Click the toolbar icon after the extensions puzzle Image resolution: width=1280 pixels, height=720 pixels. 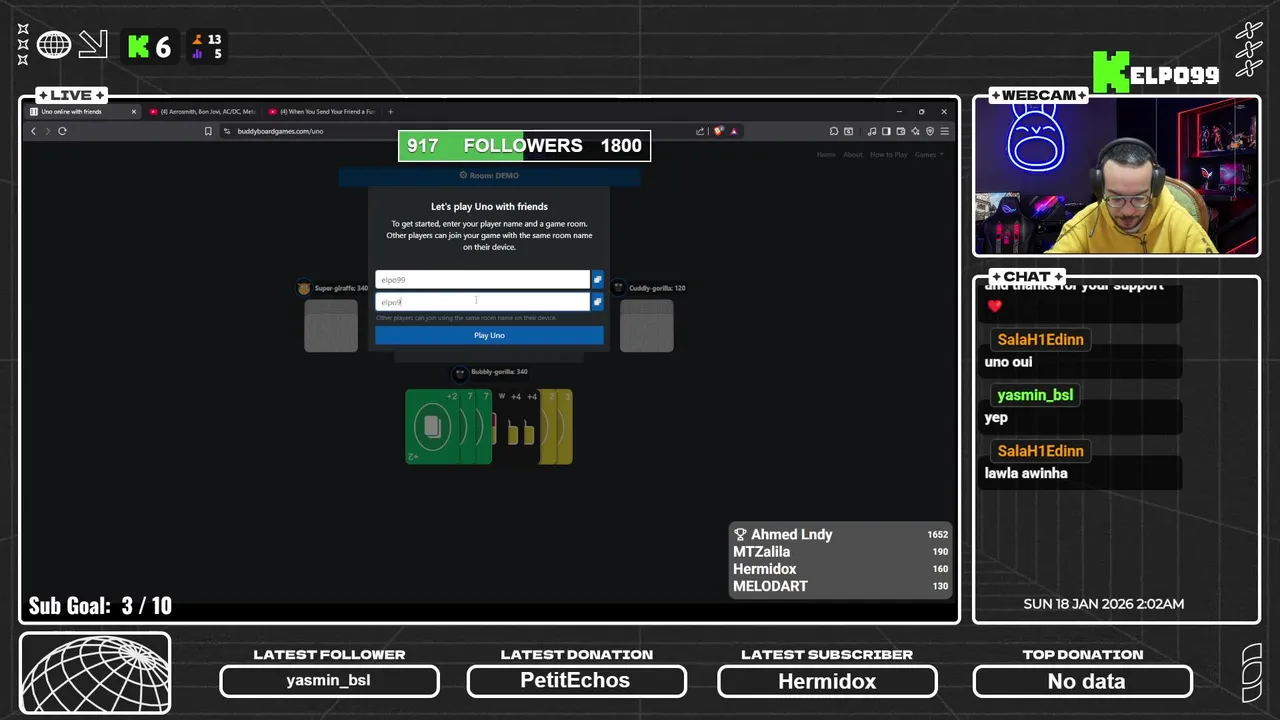click(848, 131)
